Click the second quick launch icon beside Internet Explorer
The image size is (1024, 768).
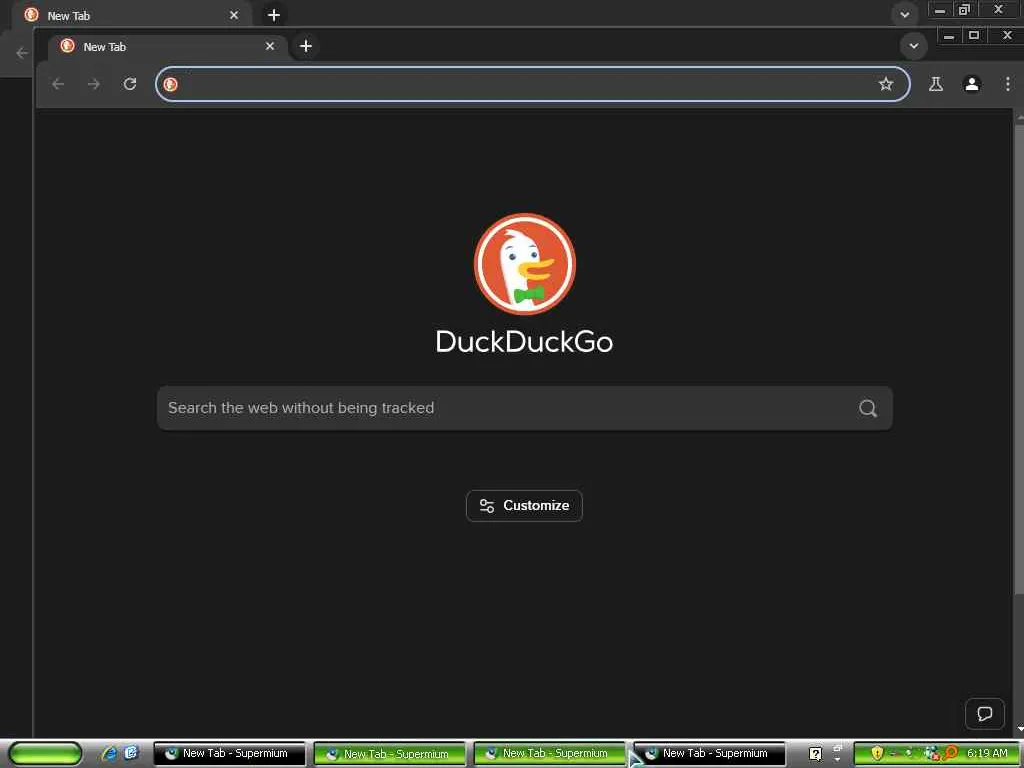click(x=131, y=753)
